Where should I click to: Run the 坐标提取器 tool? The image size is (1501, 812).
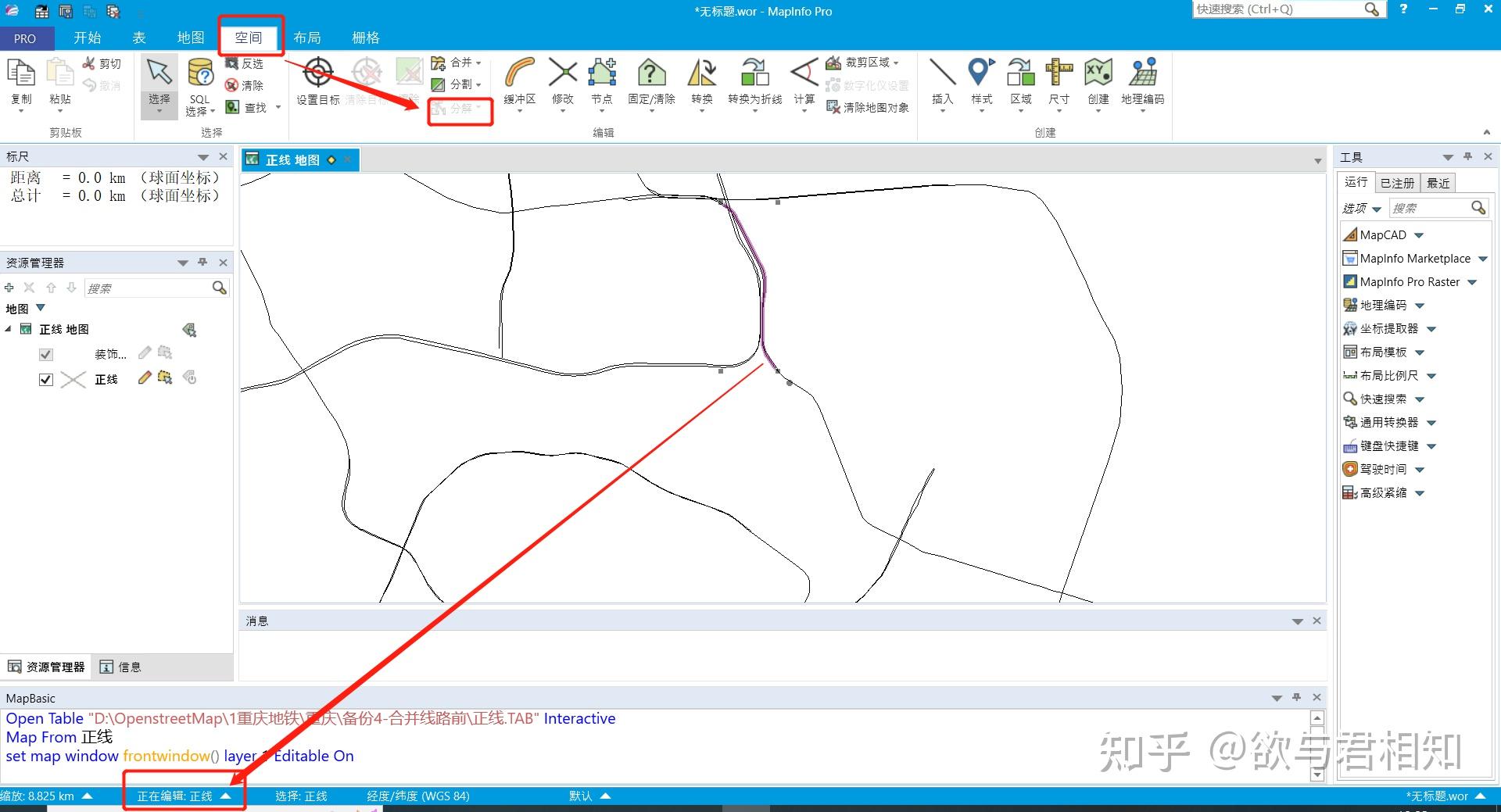click(x=1381, y=329)
